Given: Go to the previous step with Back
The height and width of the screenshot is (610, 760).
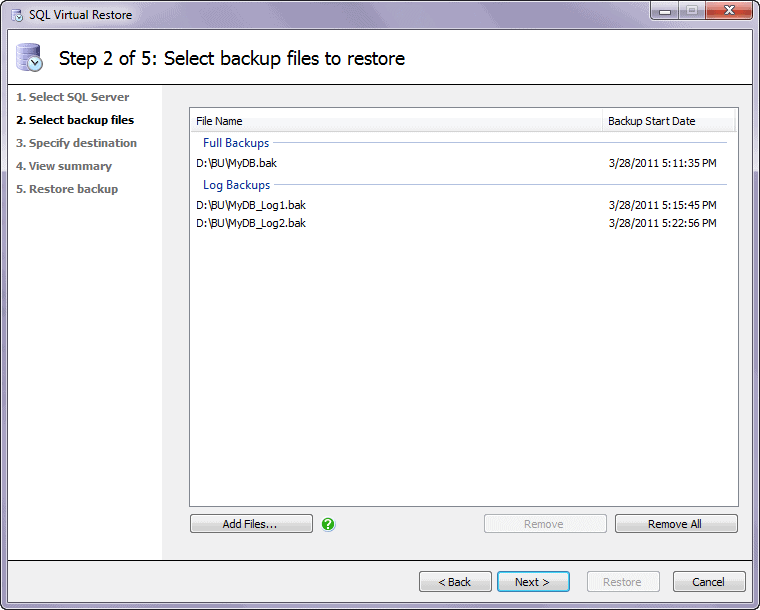Looking at the screenshot, I should [x=455, y=581].
